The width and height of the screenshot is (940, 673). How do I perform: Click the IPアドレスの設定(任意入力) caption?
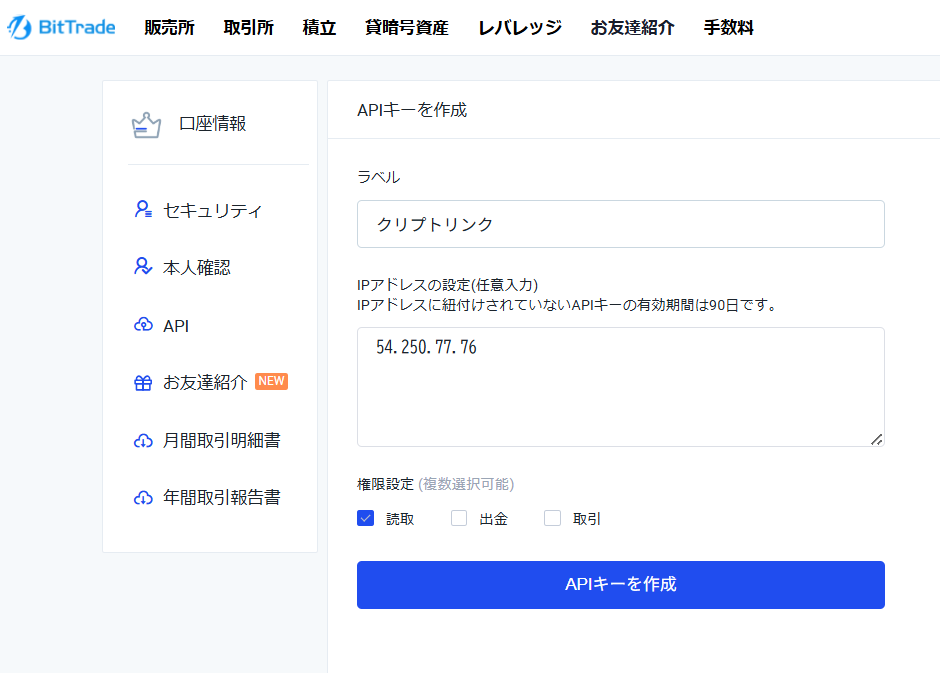447,285
